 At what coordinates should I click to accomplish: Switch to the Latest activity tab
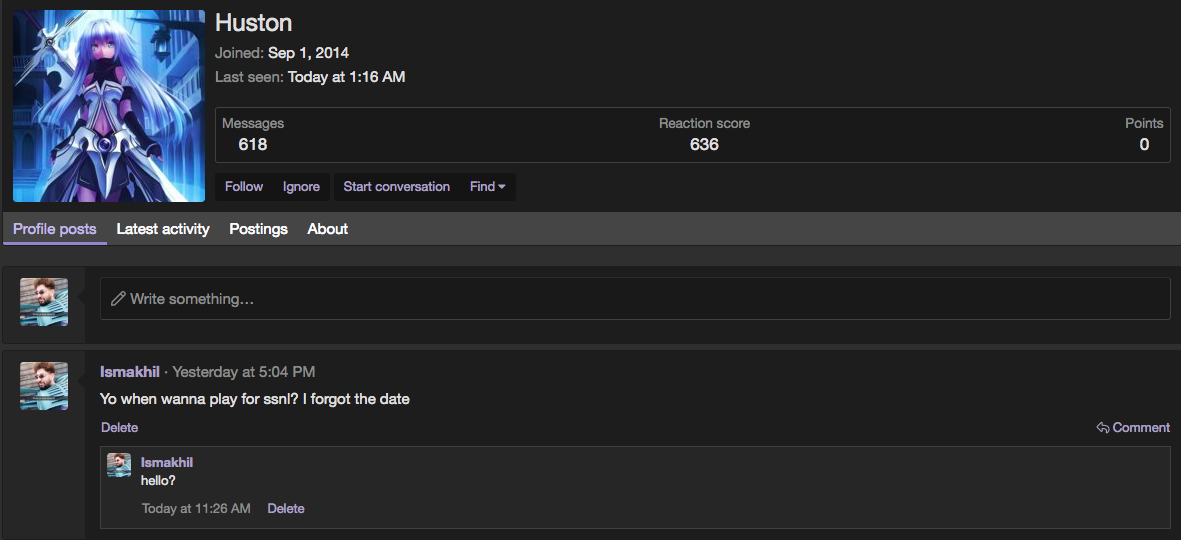point(163,229)
